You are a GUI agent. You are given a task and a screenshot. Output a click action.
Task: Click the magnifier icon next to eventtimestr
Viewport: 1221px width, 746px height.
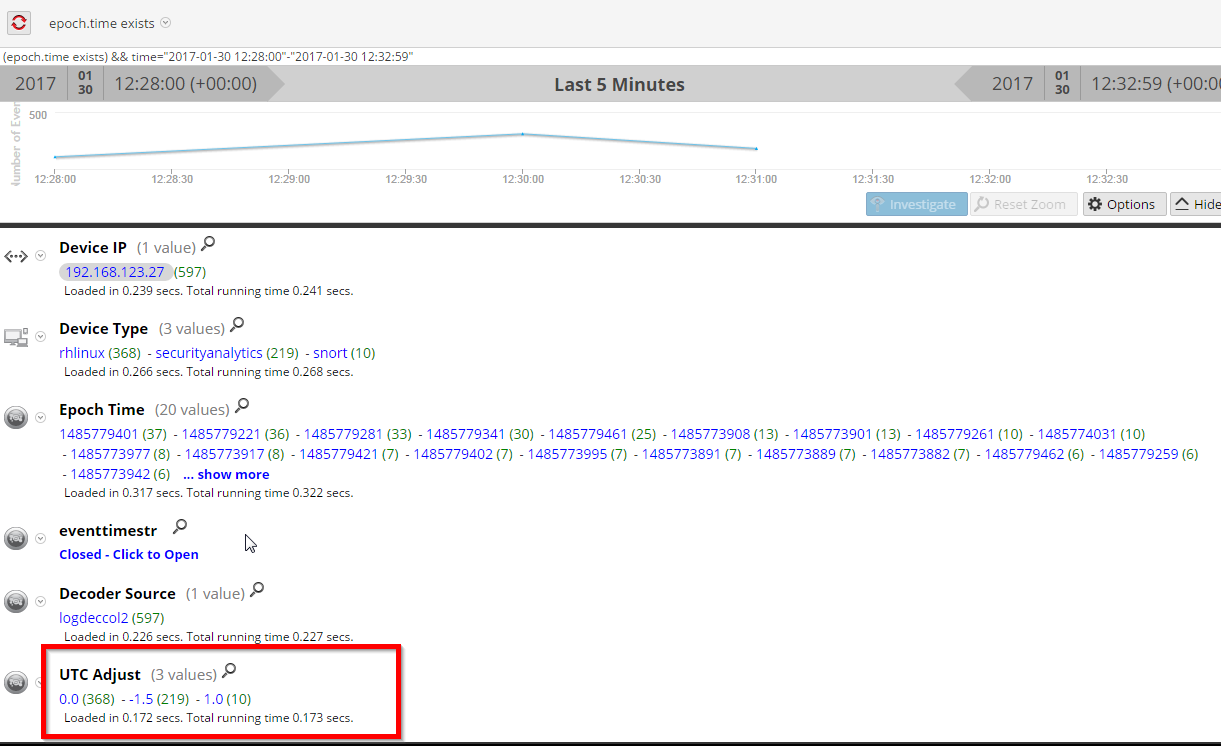[180, 527]
